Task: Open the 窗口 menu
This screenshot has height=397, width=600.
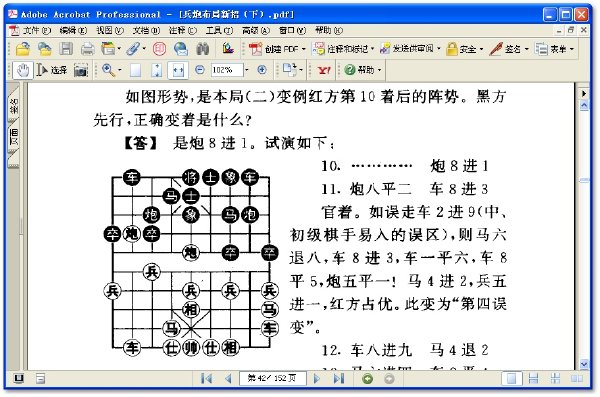Action: [x=292, y=30]
